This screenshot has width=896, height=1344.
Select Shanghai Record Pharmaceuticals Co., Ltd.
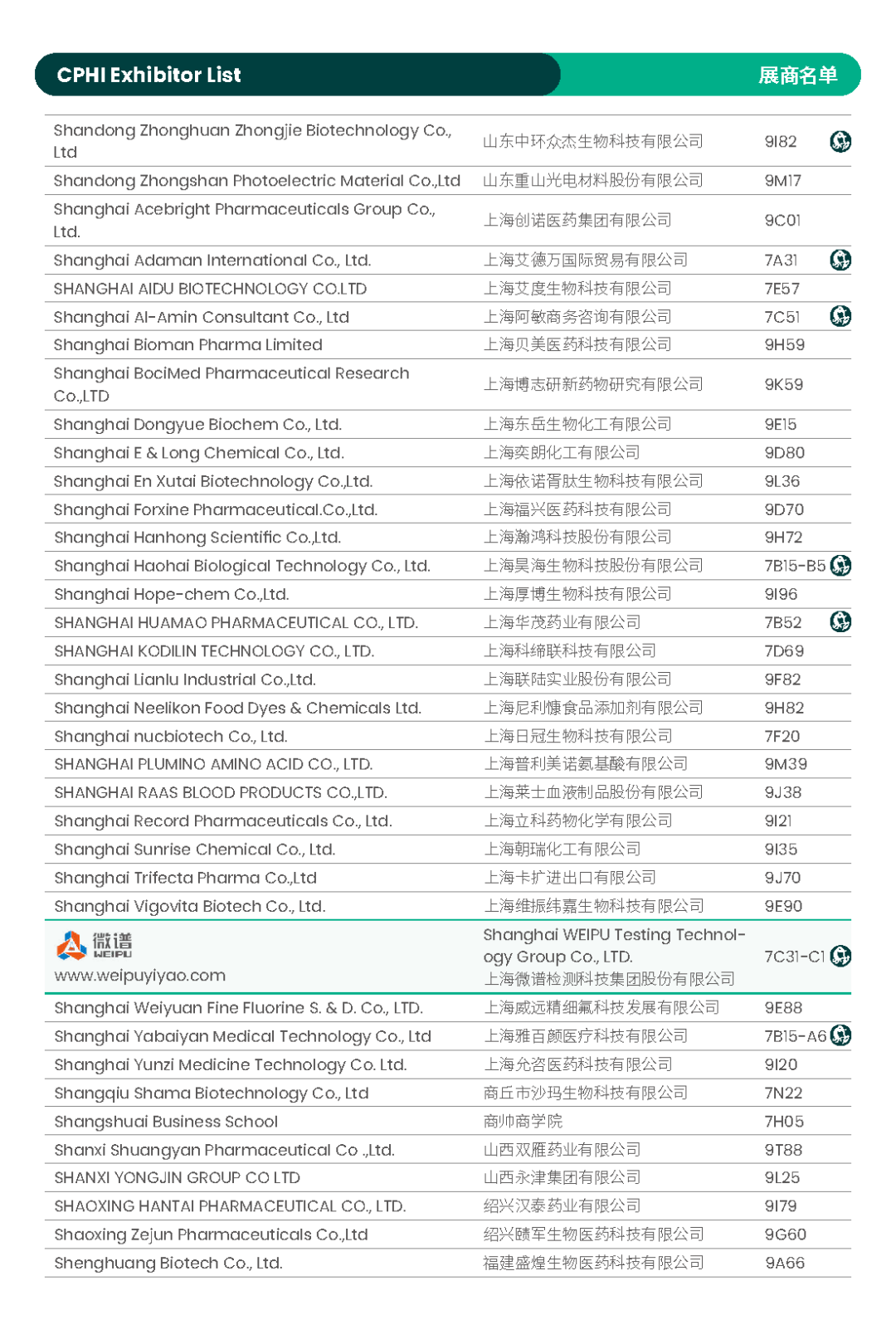point(222,821)
